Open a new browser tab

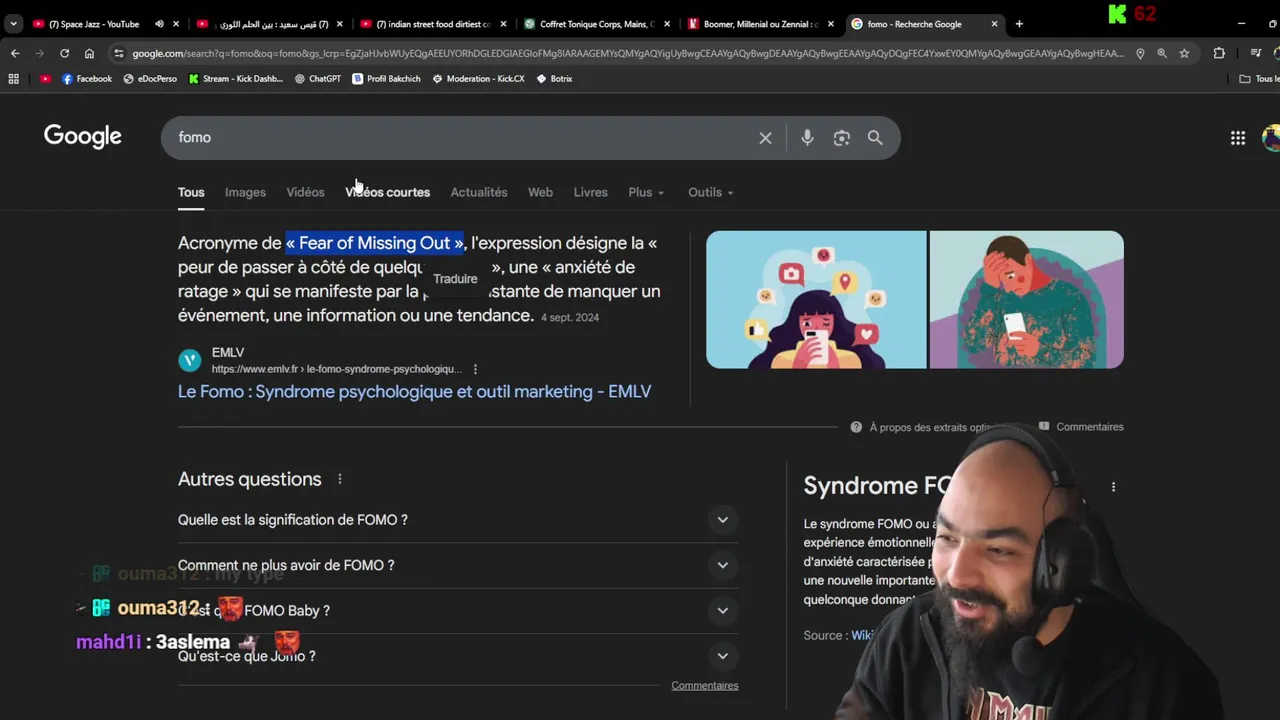click(x=1019, y=24)
